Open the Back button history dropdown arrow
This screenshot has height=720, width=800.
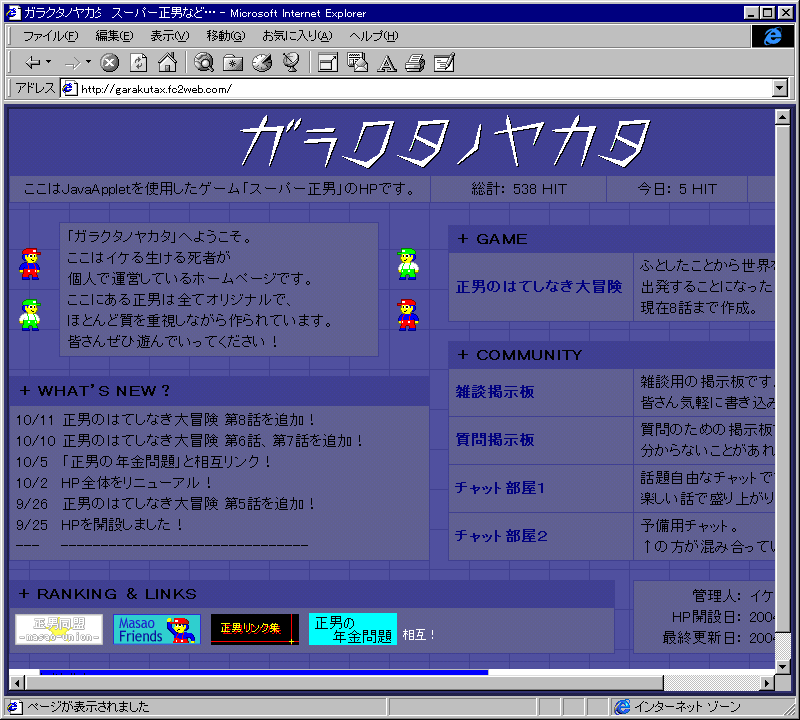click(49, 62)
